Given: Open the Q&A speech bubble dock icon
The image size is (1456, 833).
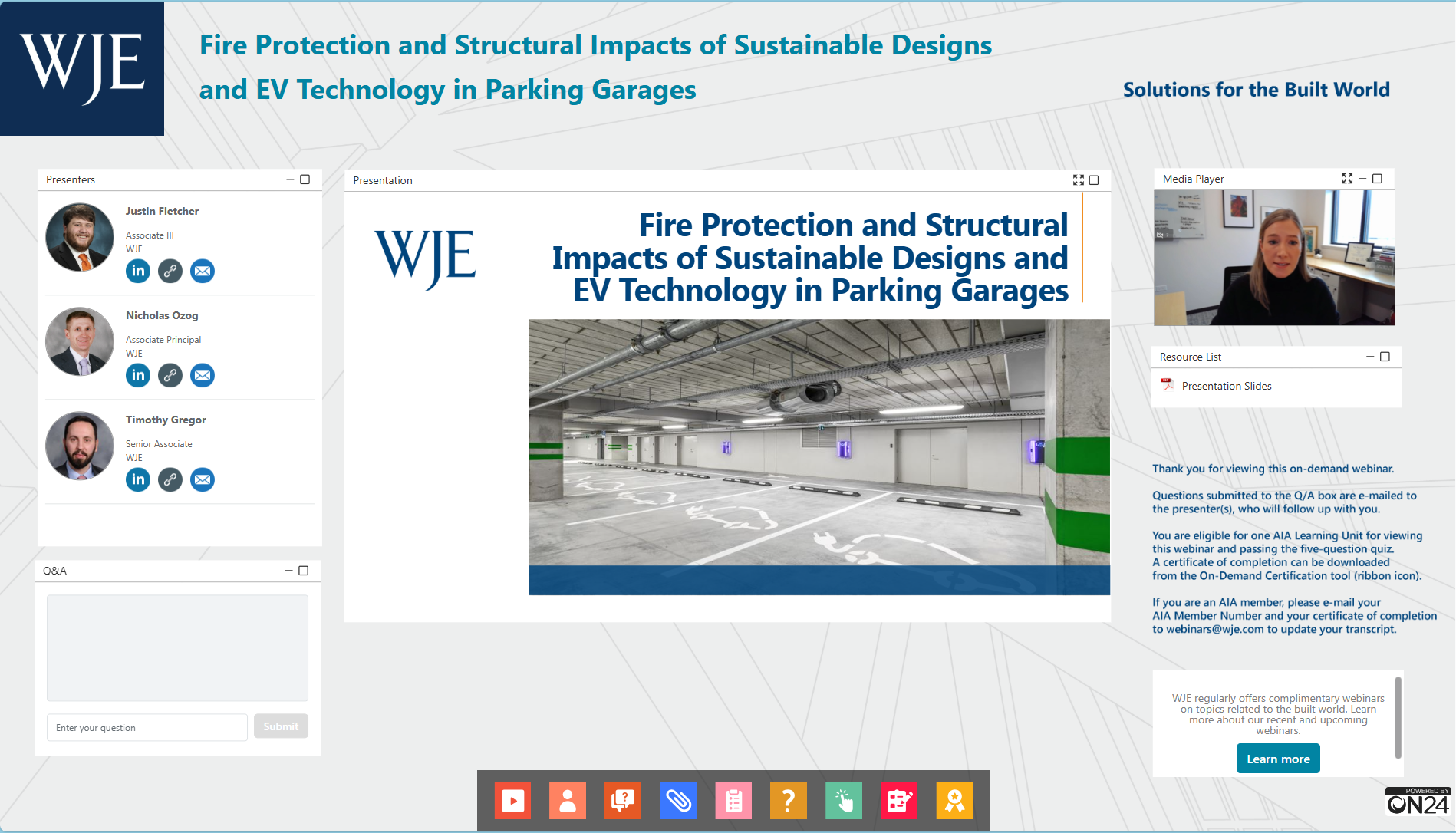Looking at the screenshot, I should pos(623,801).
